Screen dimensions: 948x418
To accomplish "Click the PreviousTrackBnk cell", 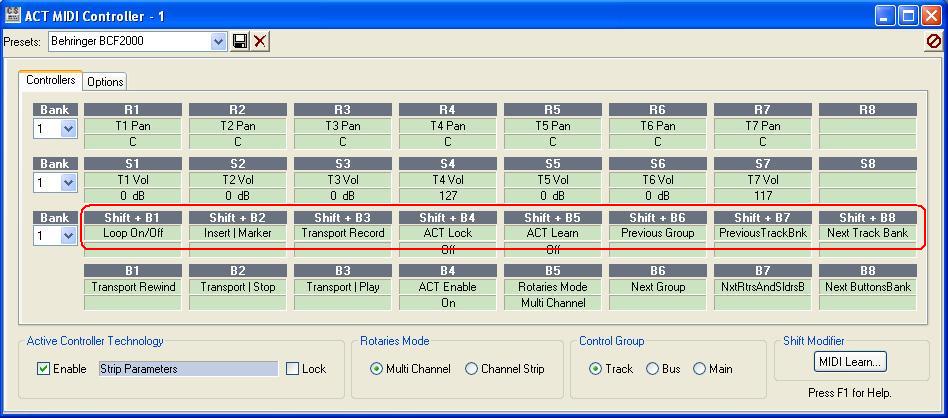I will pyautogui.click(x=762, y=233).
